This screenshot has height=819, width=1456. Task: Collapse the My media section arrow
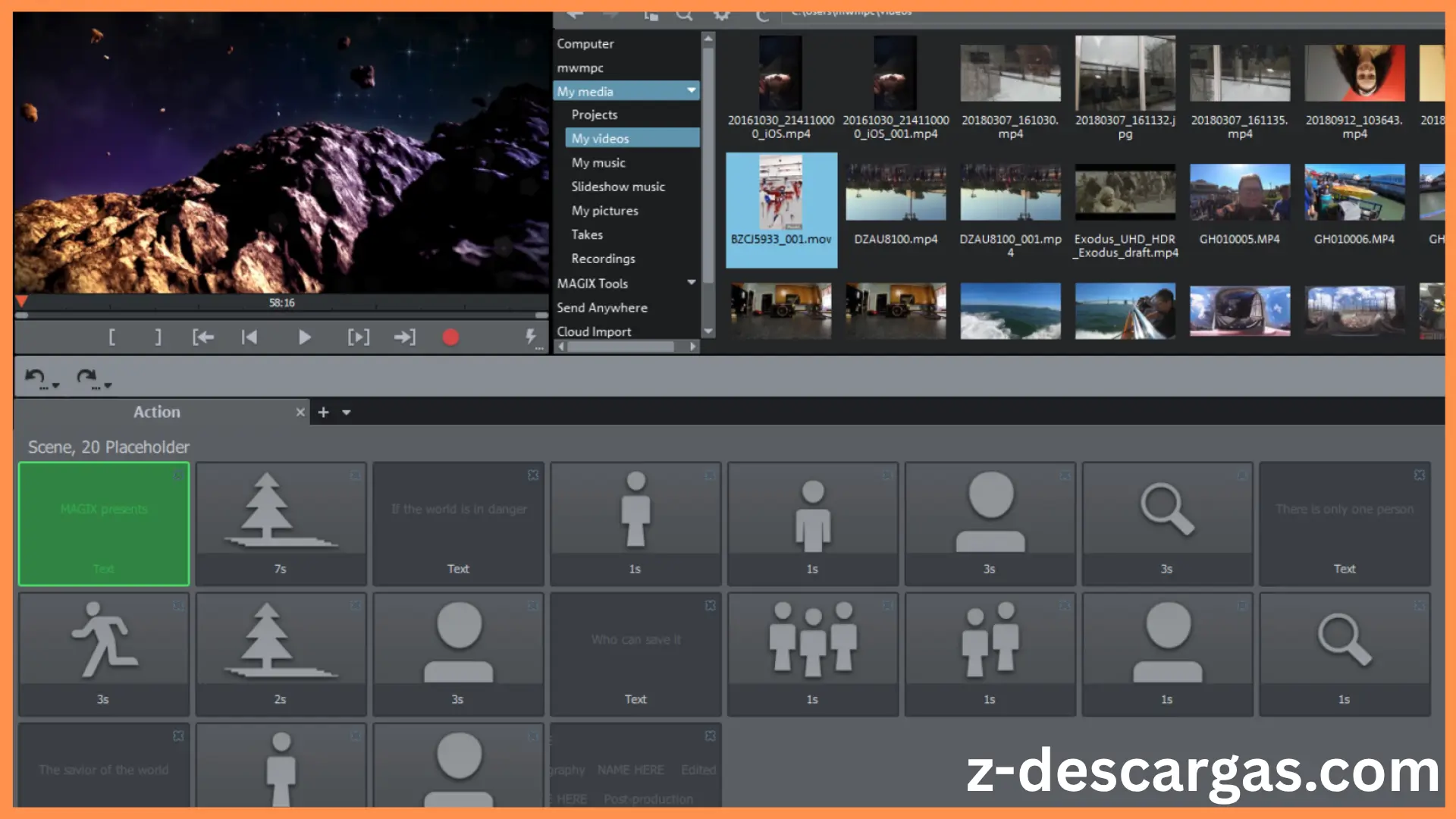click(x=691, y=90)
